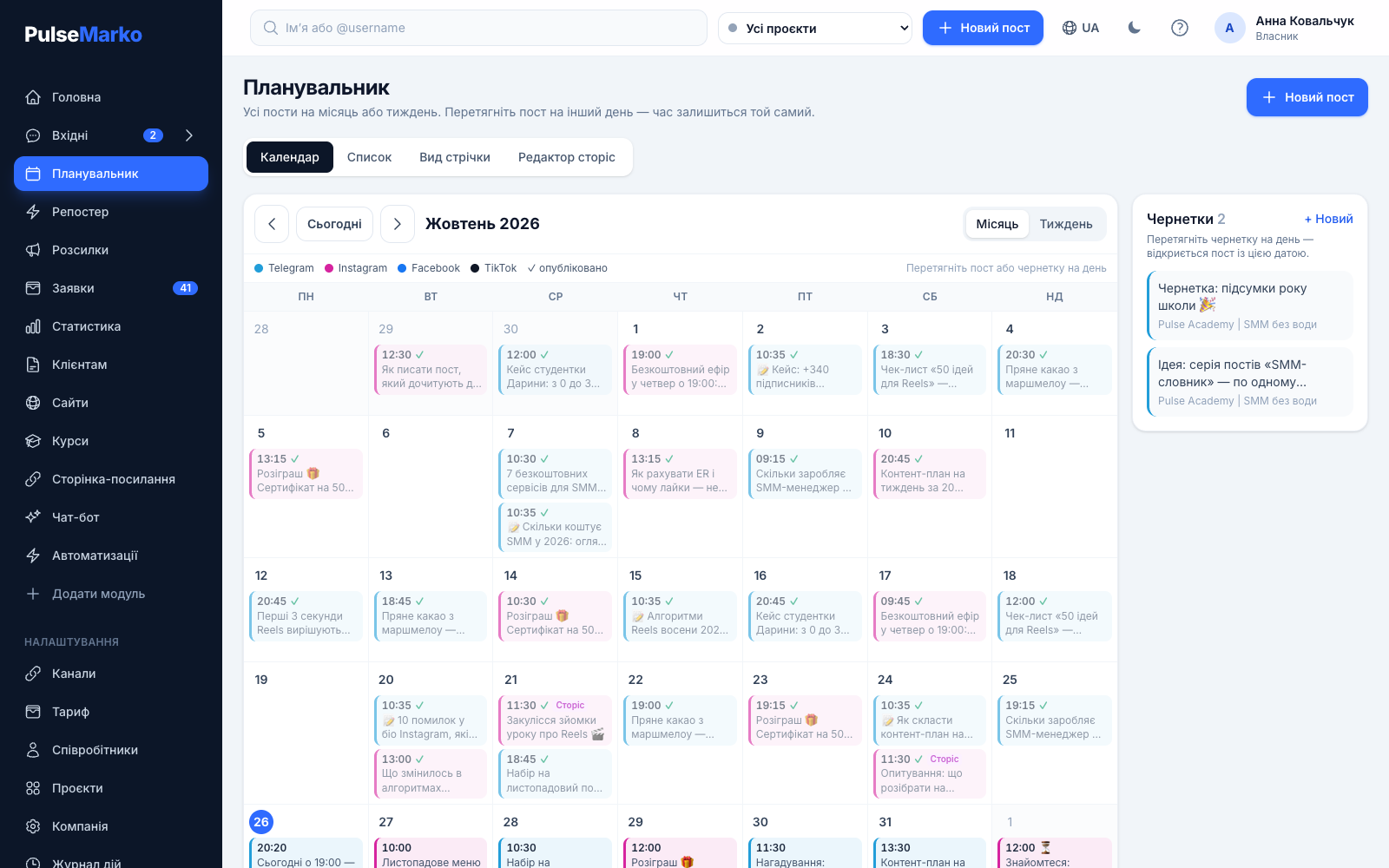Screen dimensions: 1389x868
Task: Click the Канали link icon
Action: (33, 674)
